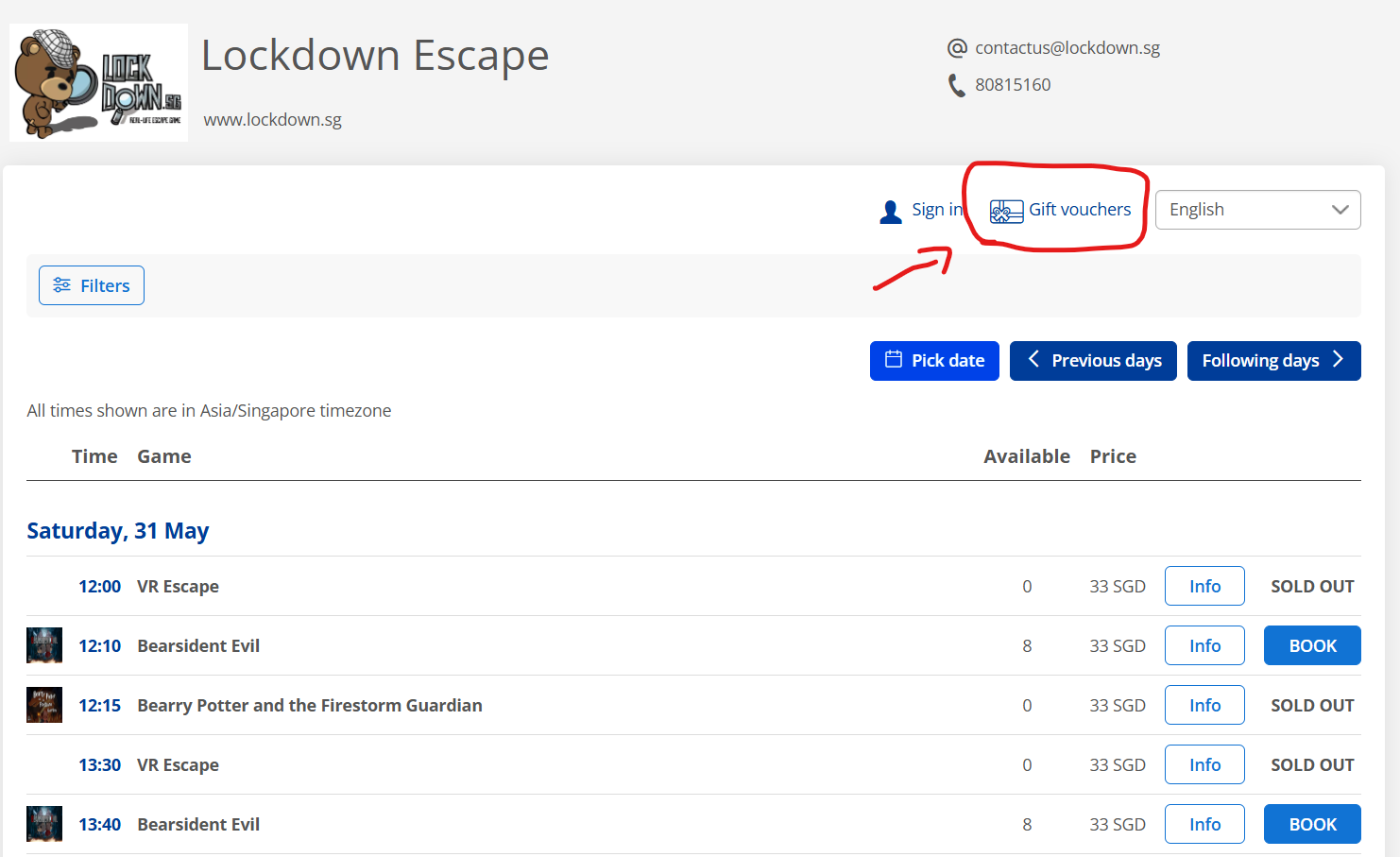1400x857 pixels.
Task: Show Info for 12:00 VR Escape
Action: tap(1204, 586)
